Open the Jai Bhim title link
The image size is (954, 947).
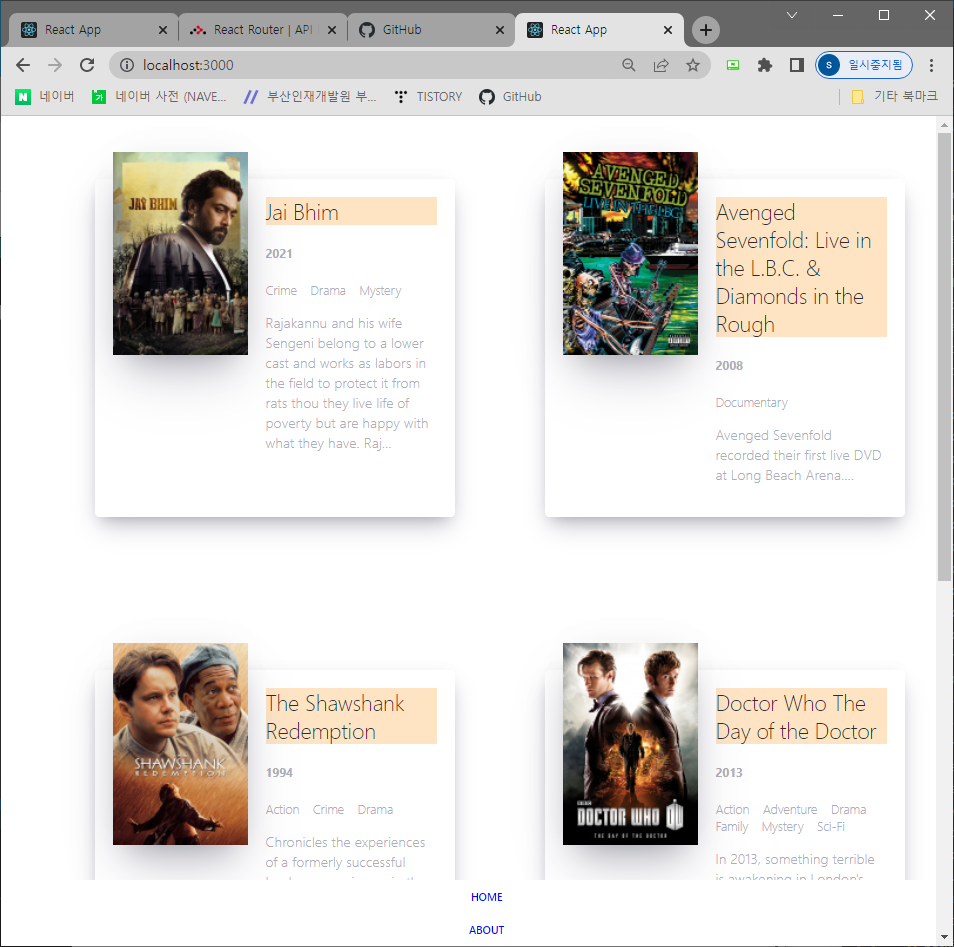351,211
